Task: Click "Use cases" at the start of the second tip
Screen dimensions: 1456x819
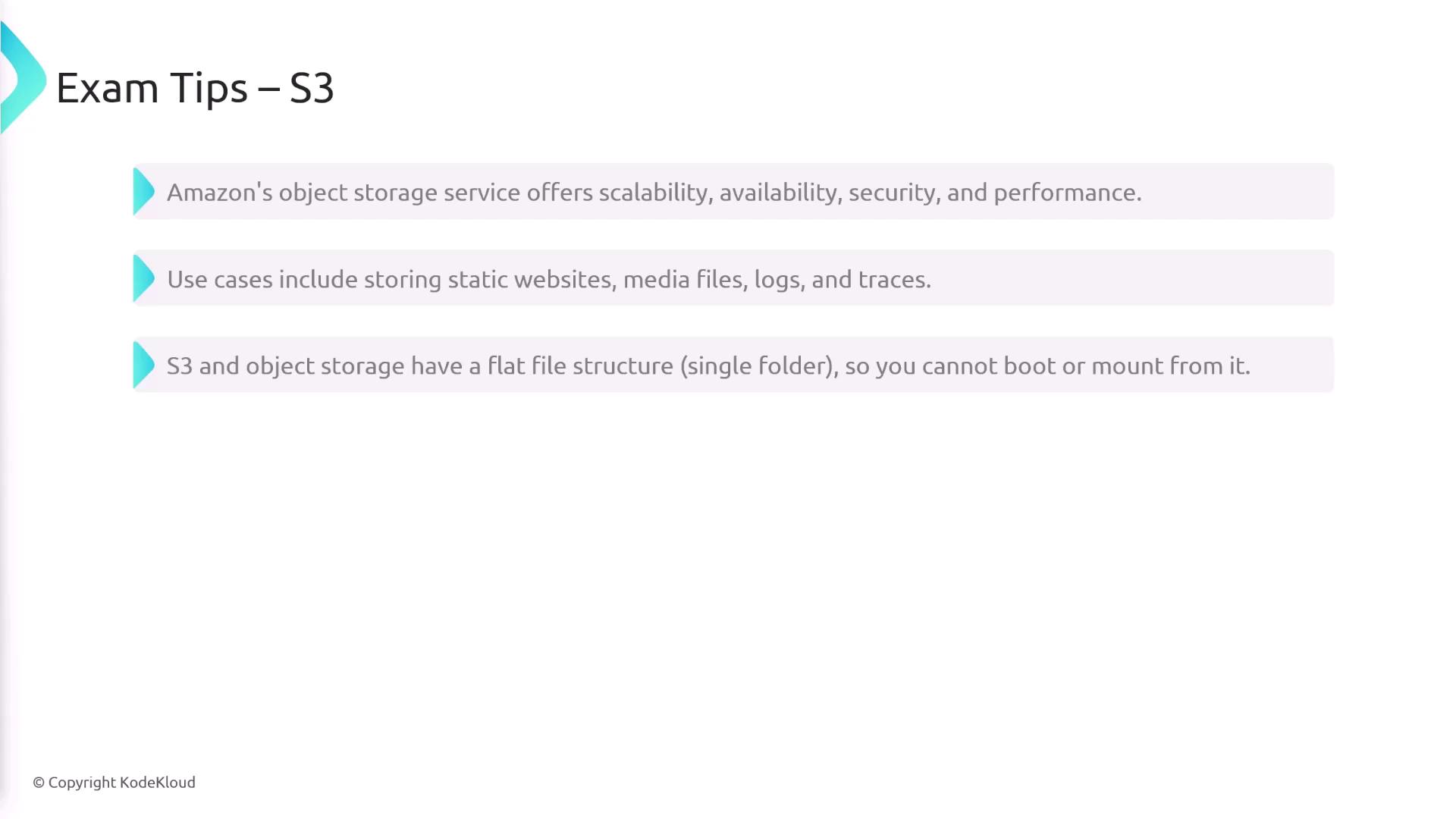Action: click(219, 280)
